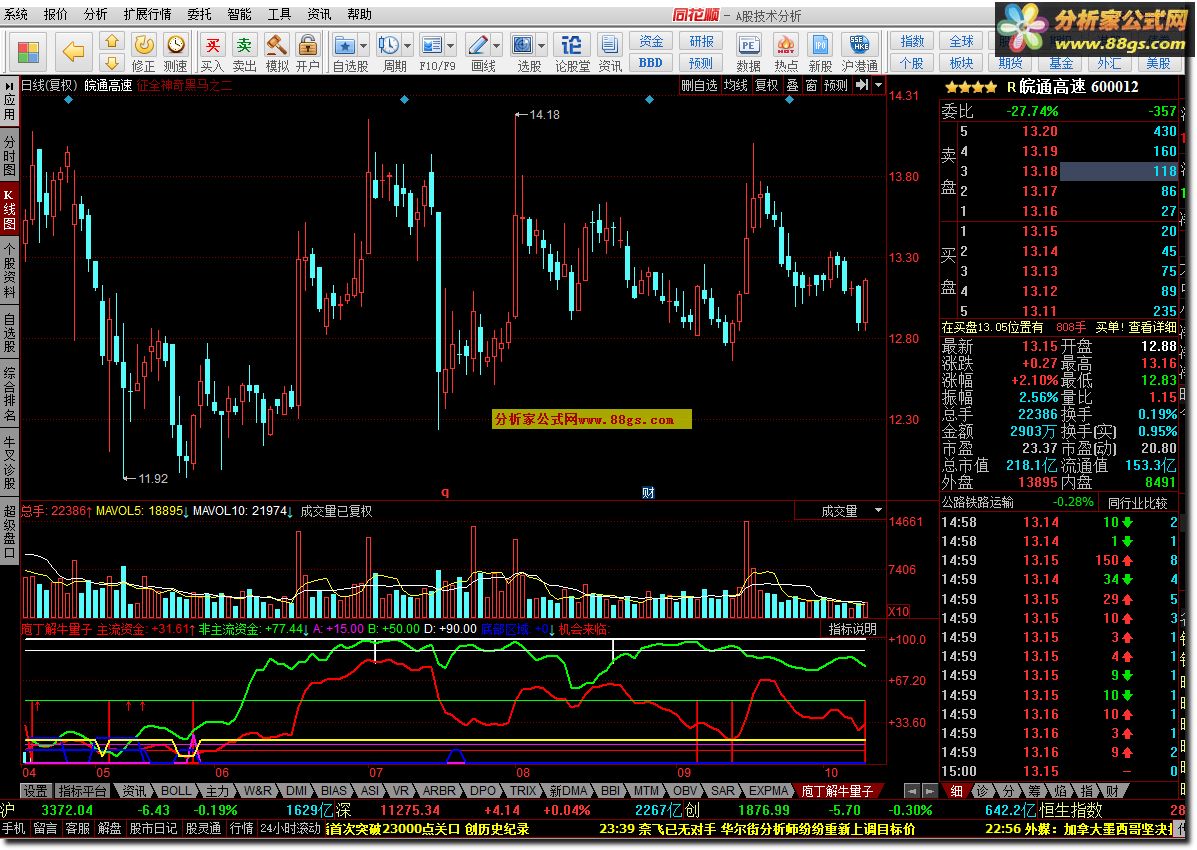Open 指标说明 indicator description
This screenshot has height=850, width=1197.
point(853,629)
